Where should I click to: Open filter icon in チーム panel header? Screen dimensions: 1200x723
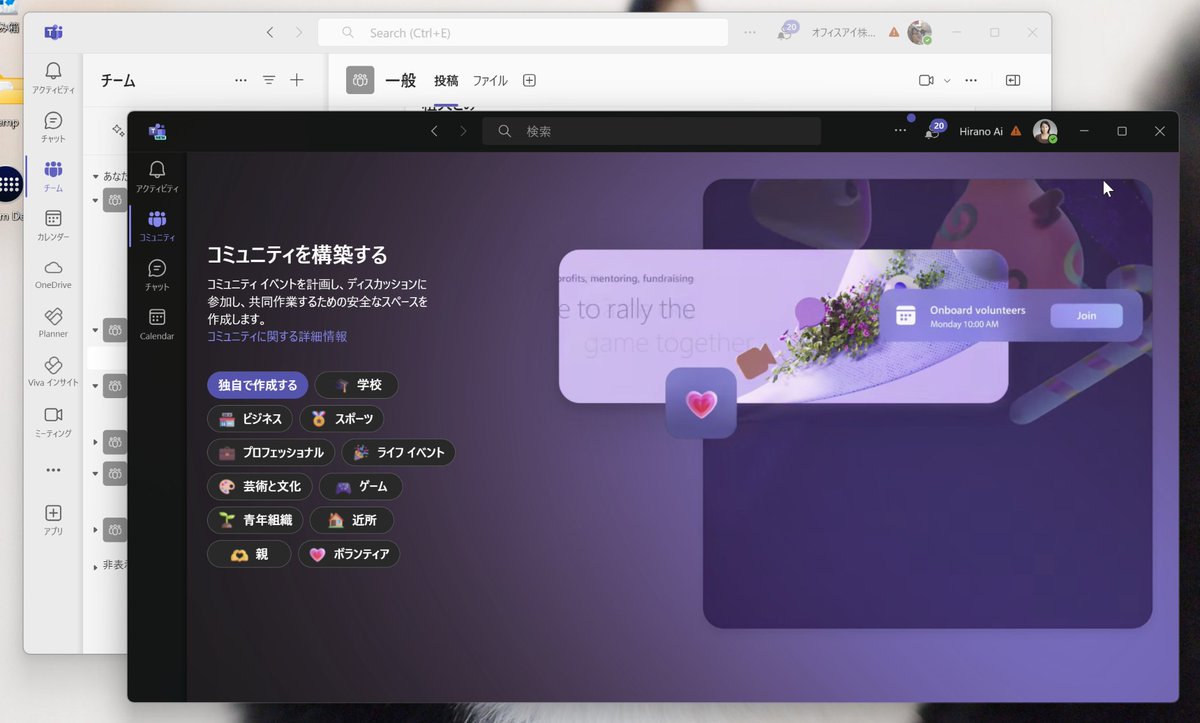point(269,80)
